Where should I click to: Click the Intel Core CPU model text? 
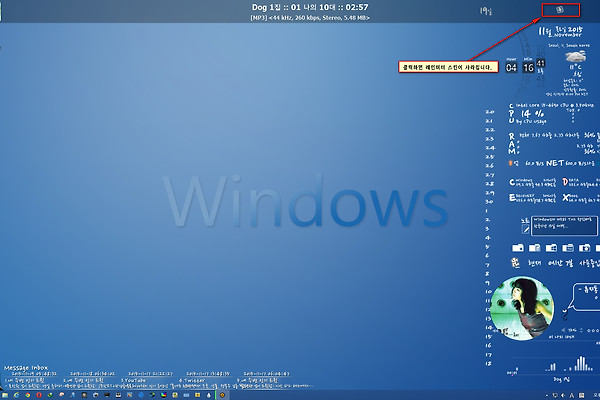(x=555, y=105)
